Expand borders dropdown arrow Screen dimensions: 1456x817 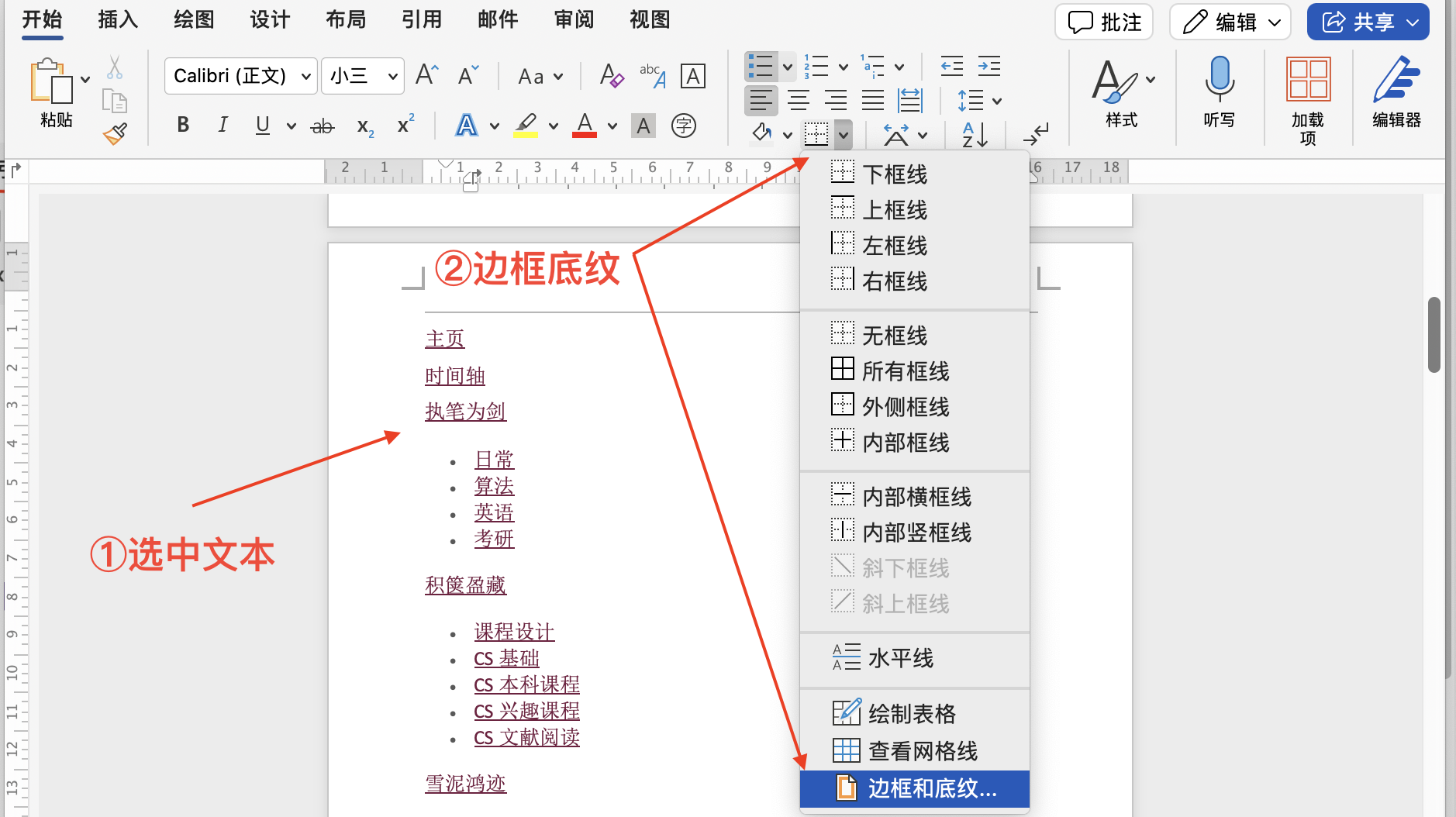click(x=844, y=135)
